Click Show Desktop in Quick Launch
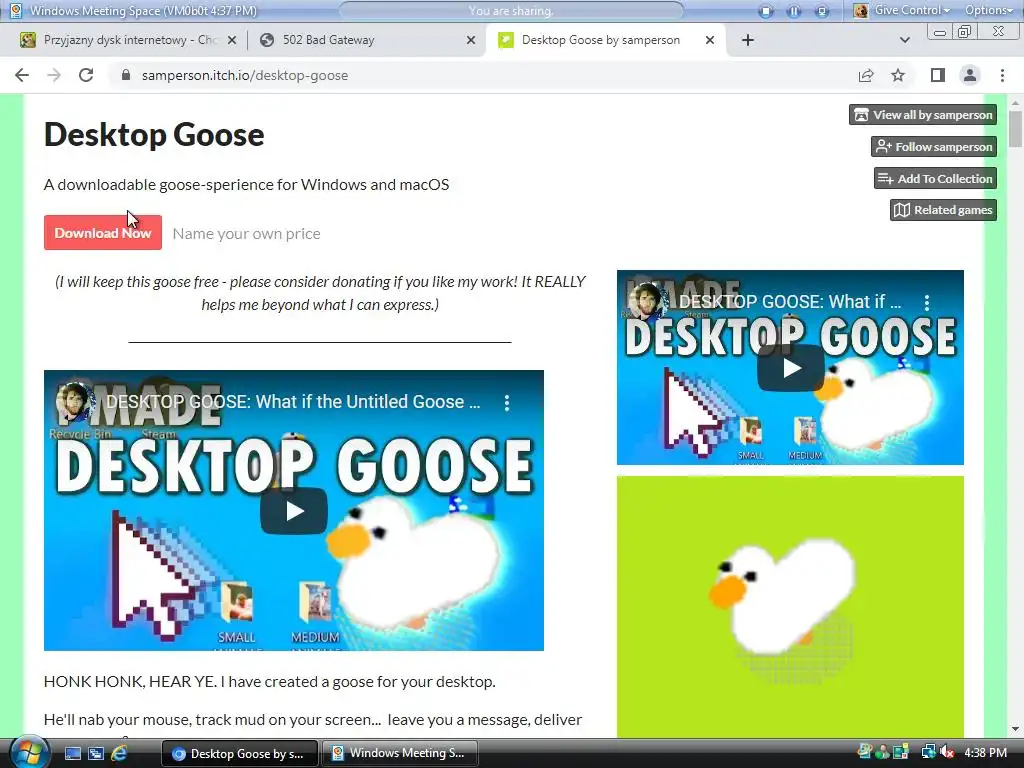The width and height of the screenshot is (1024, 768). (72, 754)
